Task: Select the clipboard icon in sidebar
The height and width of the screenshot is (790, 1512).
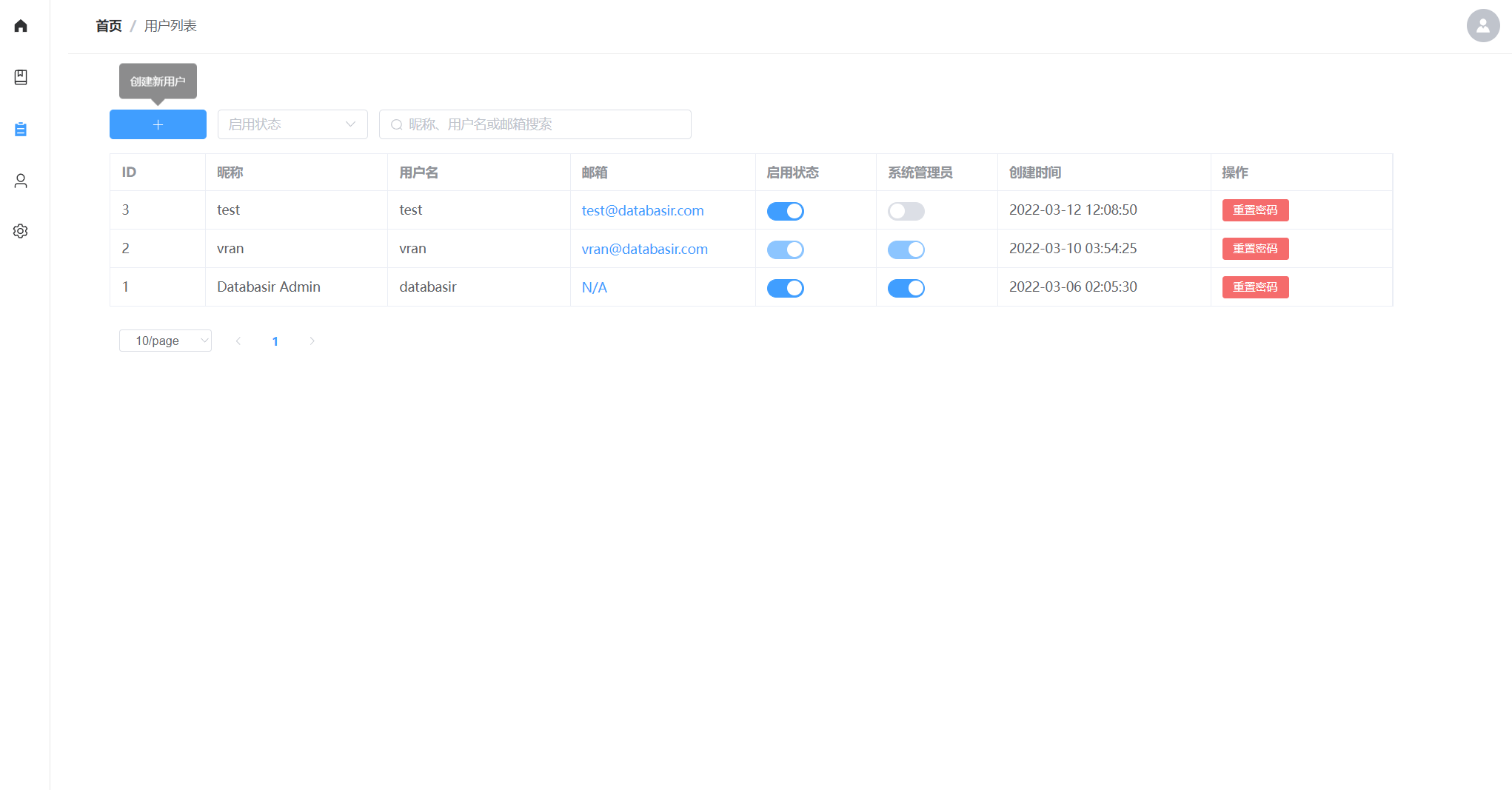Action: 21,130
